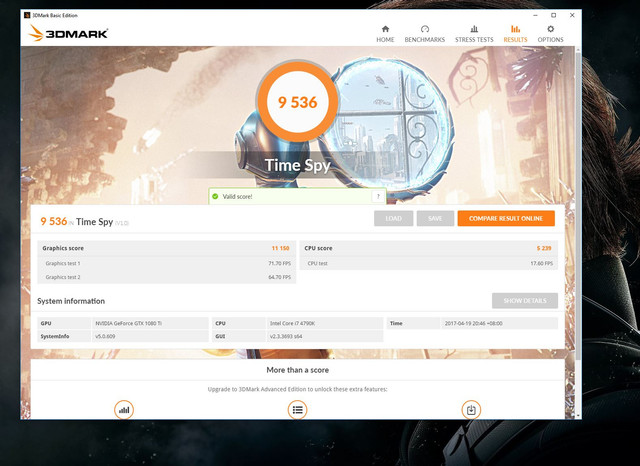This screenshot has width=640, height=466.
Task: Click the scrollbar down arrow
Action: tap(578, 415)
